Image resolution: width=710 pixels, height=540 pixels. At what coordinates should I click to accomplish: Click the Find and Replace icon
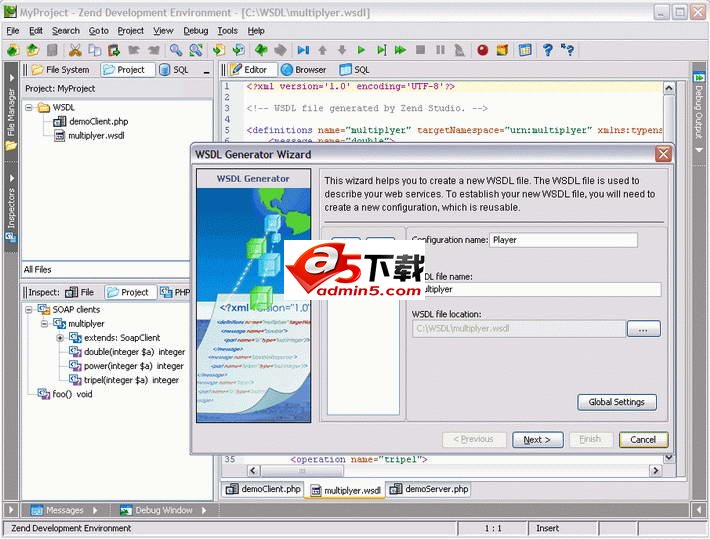tap(196, 50)
